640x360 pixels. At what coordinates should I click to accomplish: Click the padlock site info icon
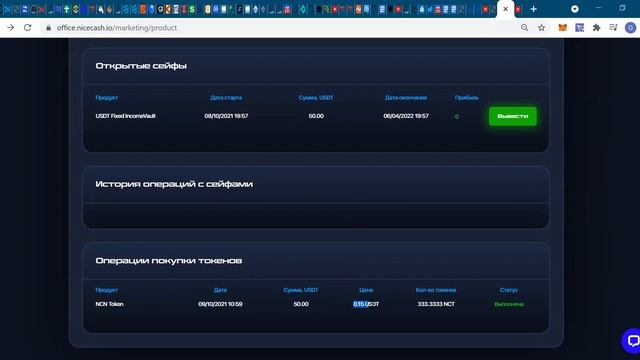[49, 28]
